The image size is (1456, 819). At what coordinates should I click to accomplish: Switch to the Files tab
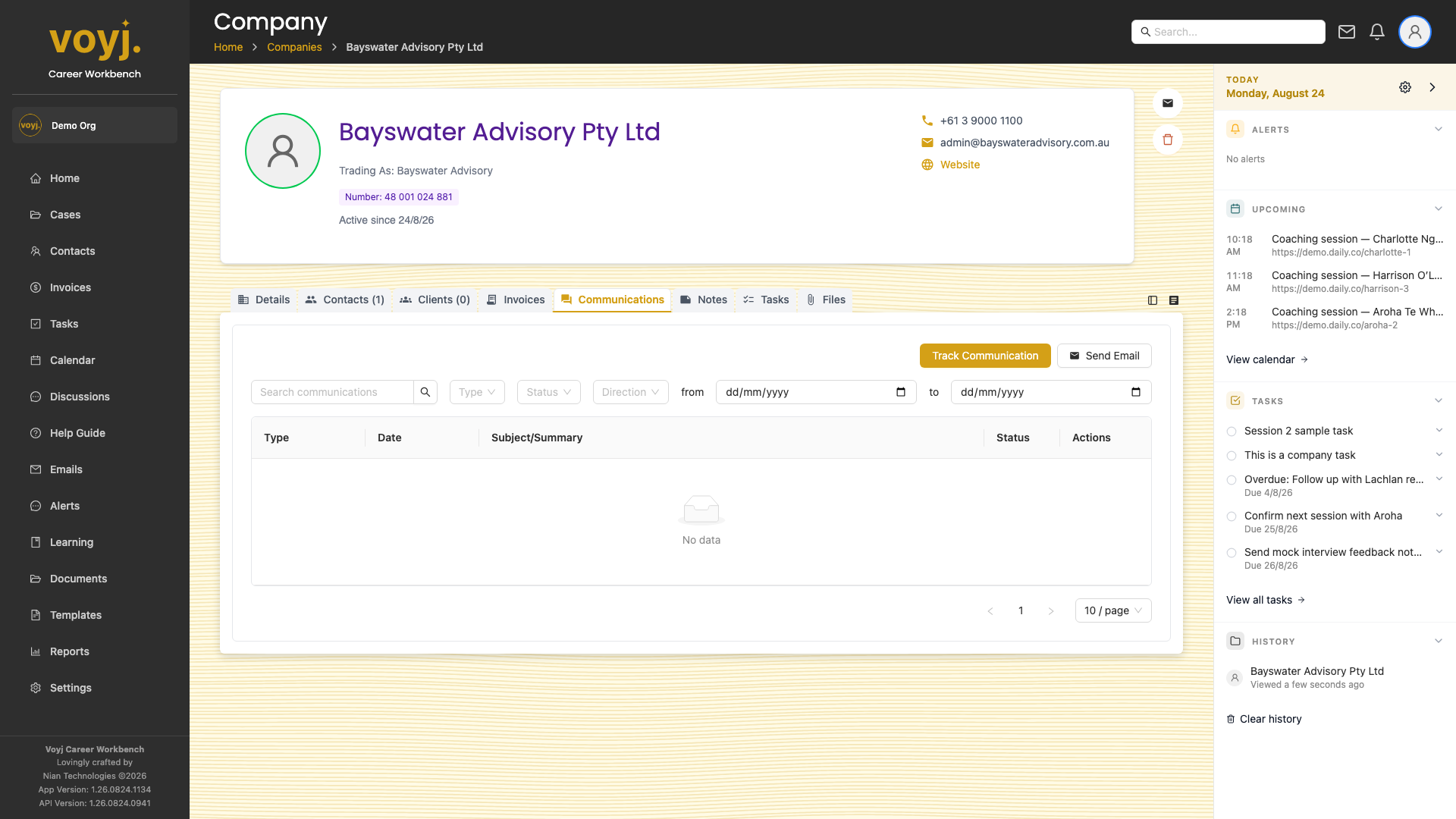tap(826, 300)
